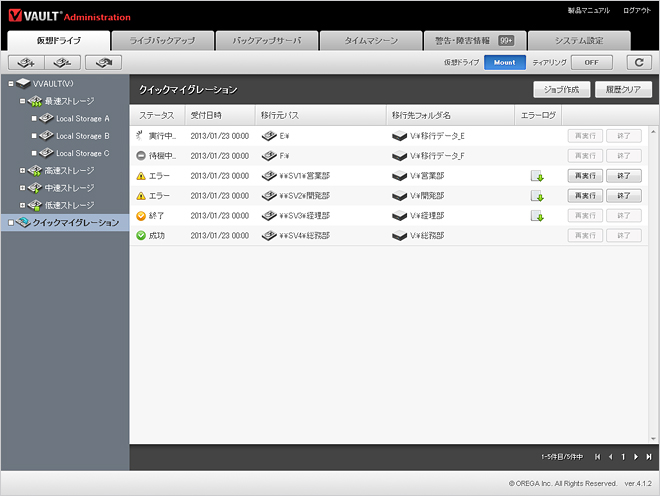Click the 待機中 waiting status icon
Screen dimensions: 660x496
[141, 156]
